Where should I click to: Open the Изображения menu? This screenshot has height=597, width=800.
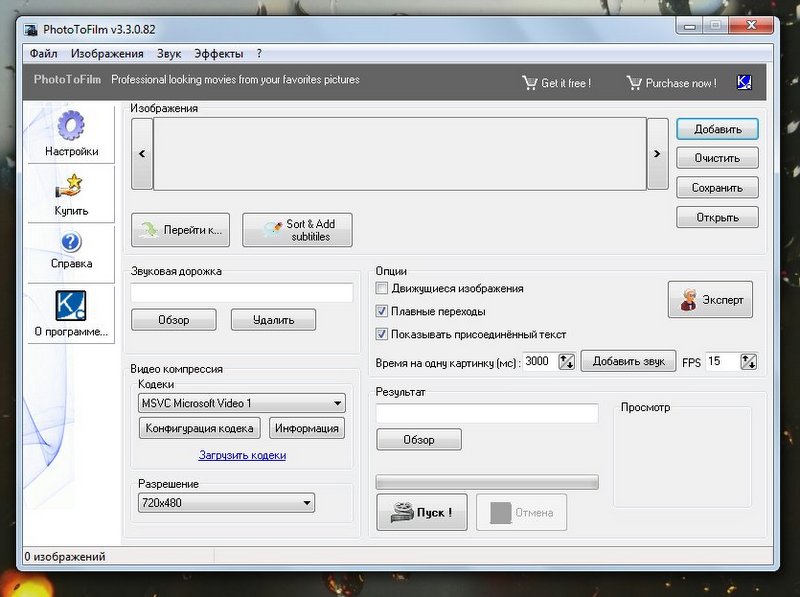point(107,54)
